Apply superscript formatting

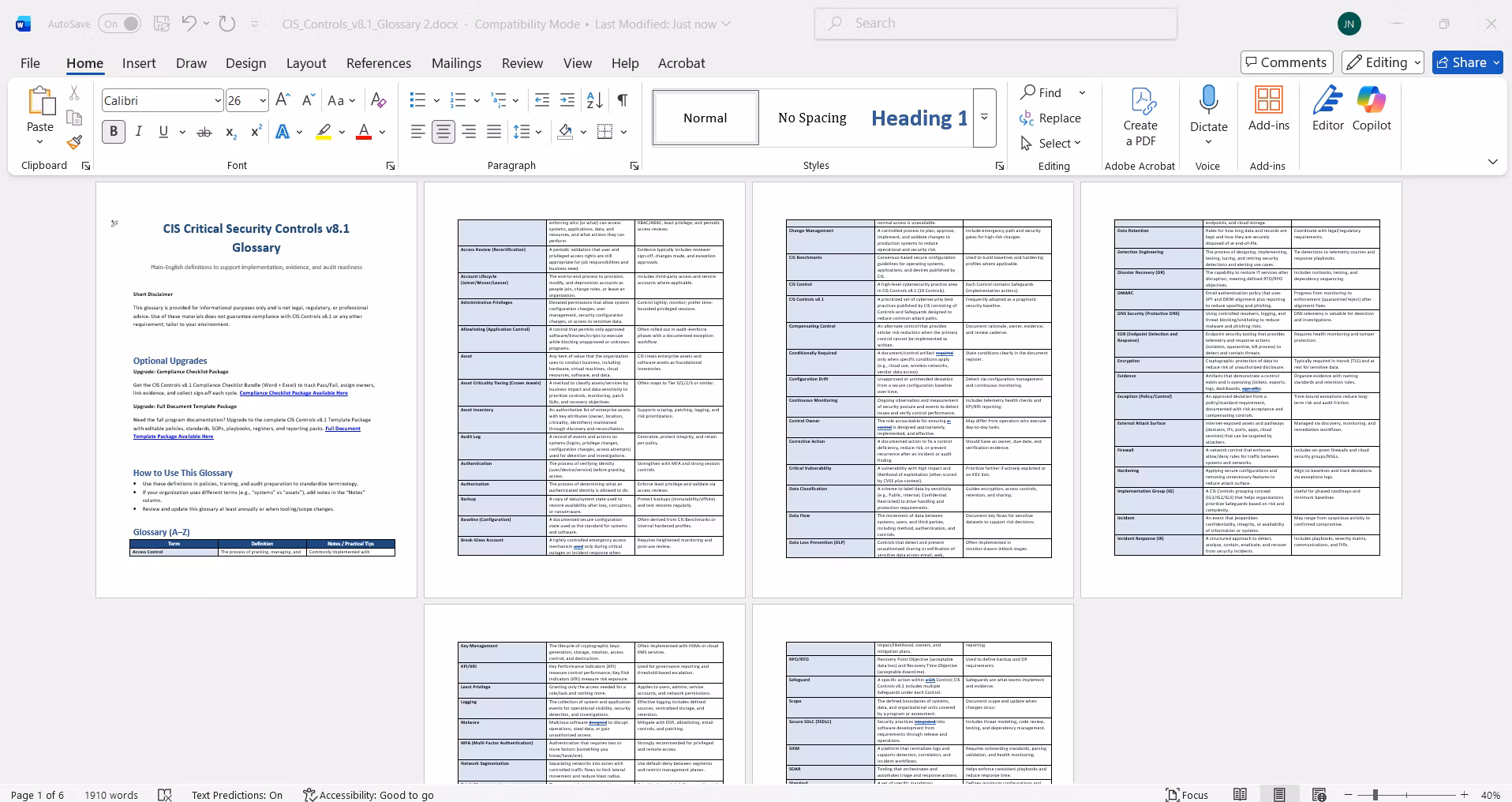(256, 132)
